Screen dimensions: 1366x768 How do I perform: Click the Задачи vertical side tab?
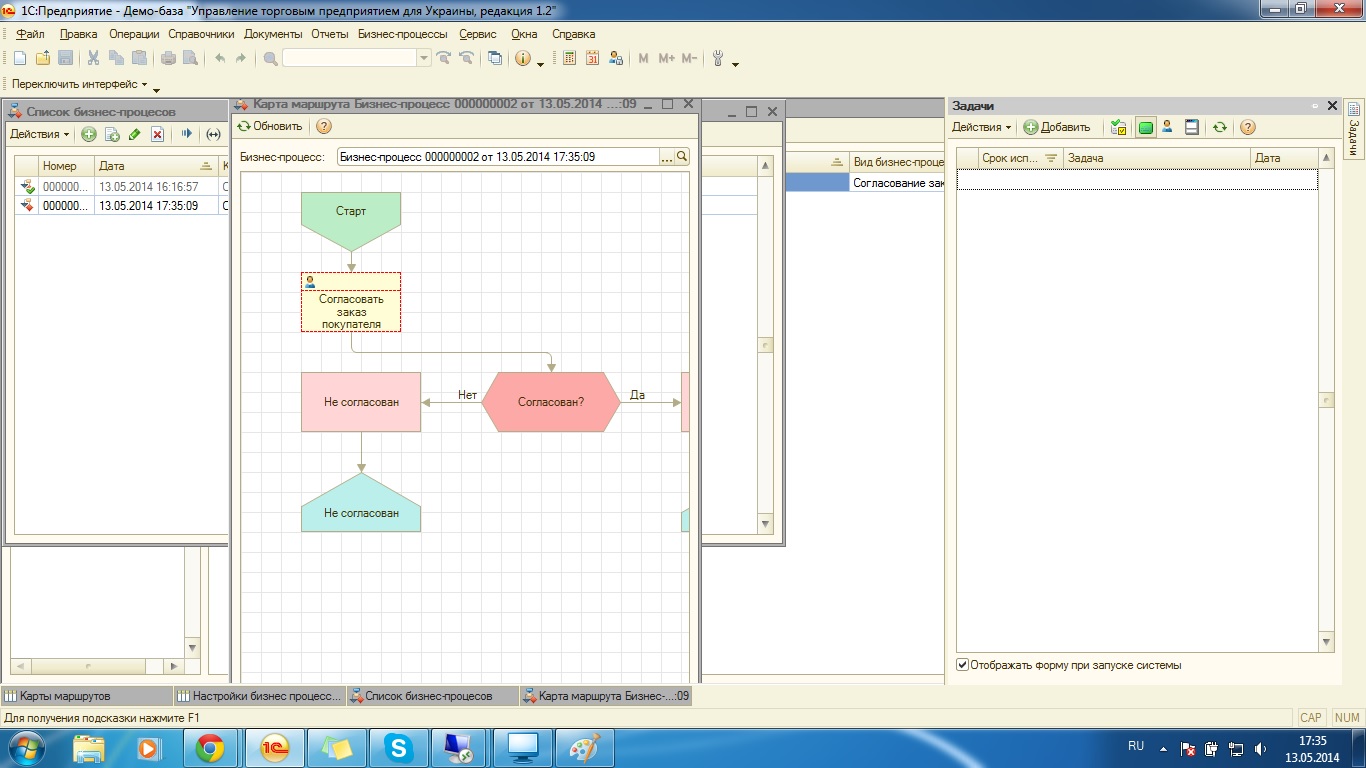1353,130
